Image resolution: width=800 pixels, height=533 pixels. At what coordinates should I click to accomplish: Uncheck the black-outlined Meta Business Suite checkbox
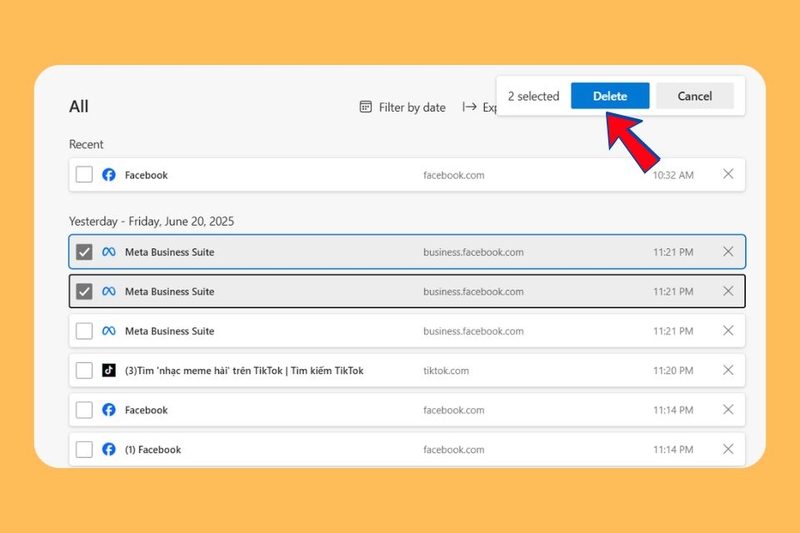coord(84,292)
